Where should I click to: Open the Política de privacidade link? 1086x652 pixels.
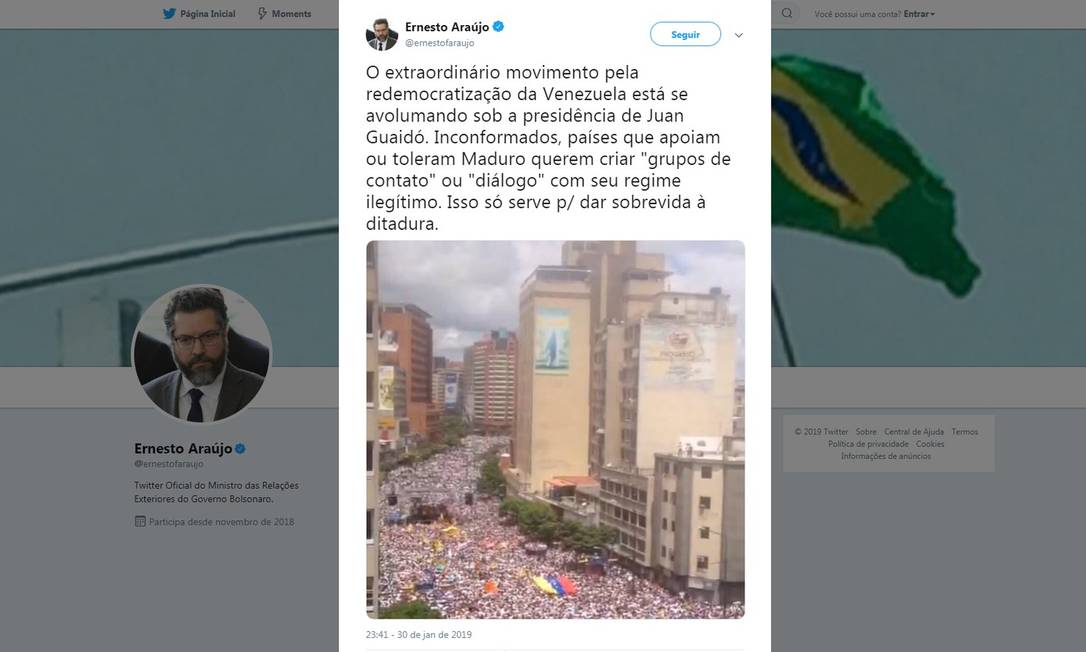[x=868, y=444]
